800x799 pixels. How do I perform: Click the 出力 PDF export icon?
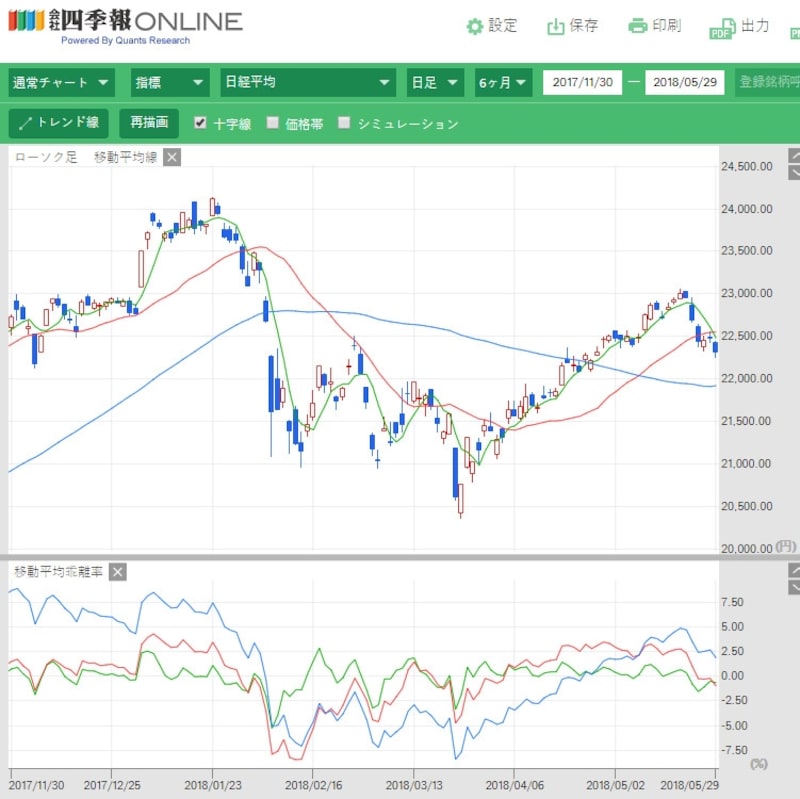pyautogui.click(x=720, y=30)
